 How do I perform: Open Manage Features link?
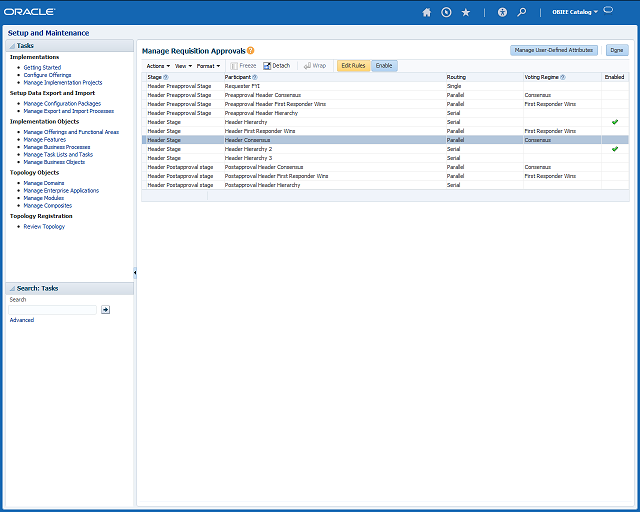44,140
